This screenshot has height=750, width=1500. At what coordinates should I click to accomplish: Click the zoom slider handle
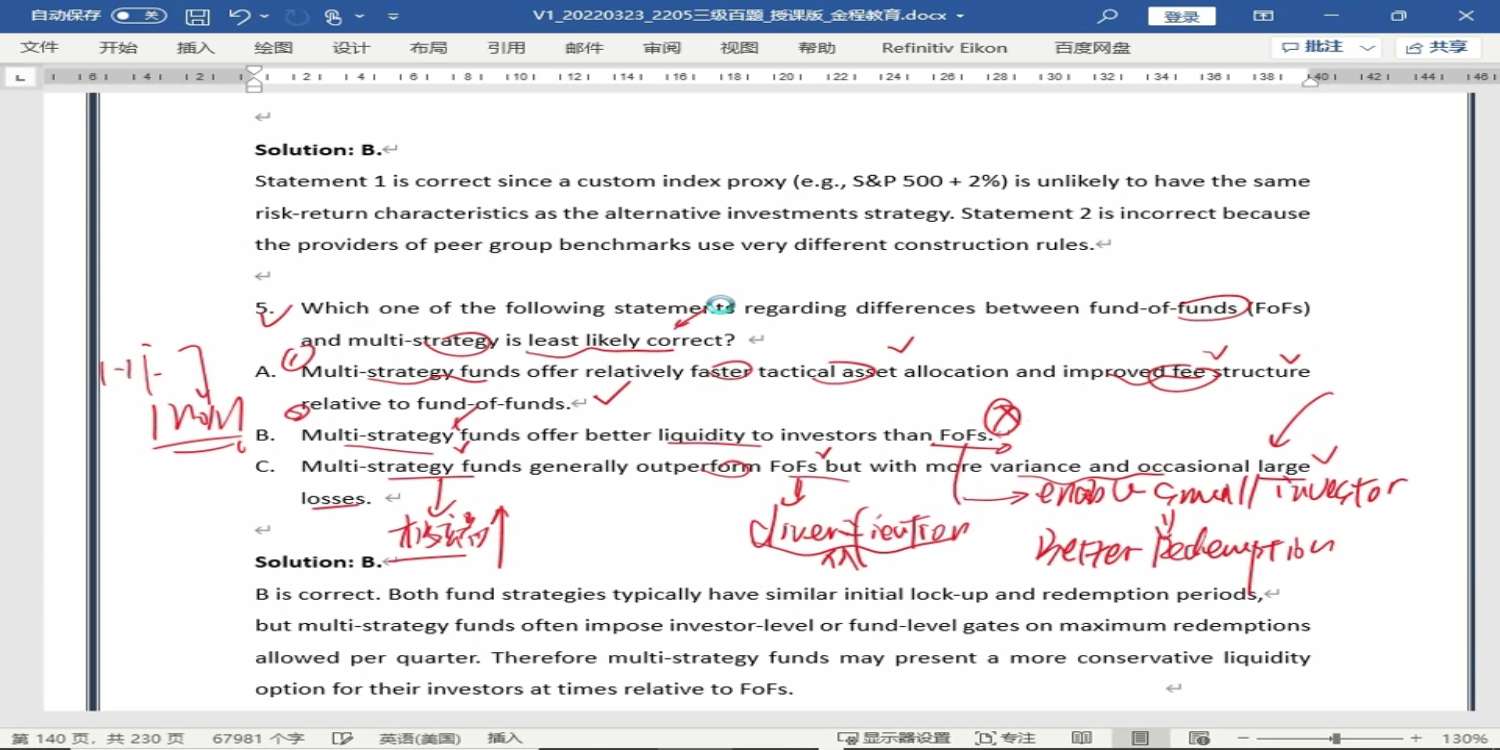(1335, 738)
